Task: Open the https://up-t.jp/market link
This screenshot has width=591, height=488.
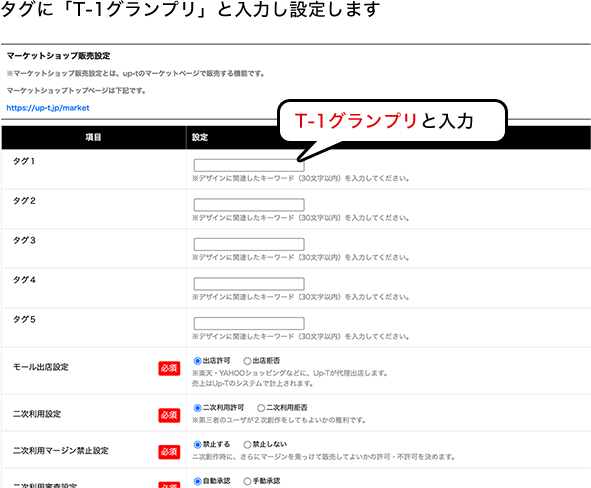Action: [x=48, y=108]
